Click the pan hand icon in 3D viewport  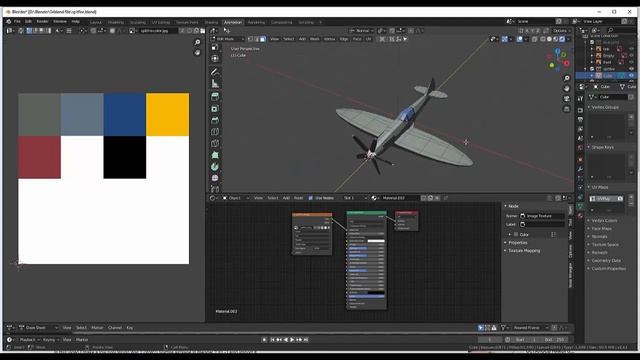click(x=567, y=88)
